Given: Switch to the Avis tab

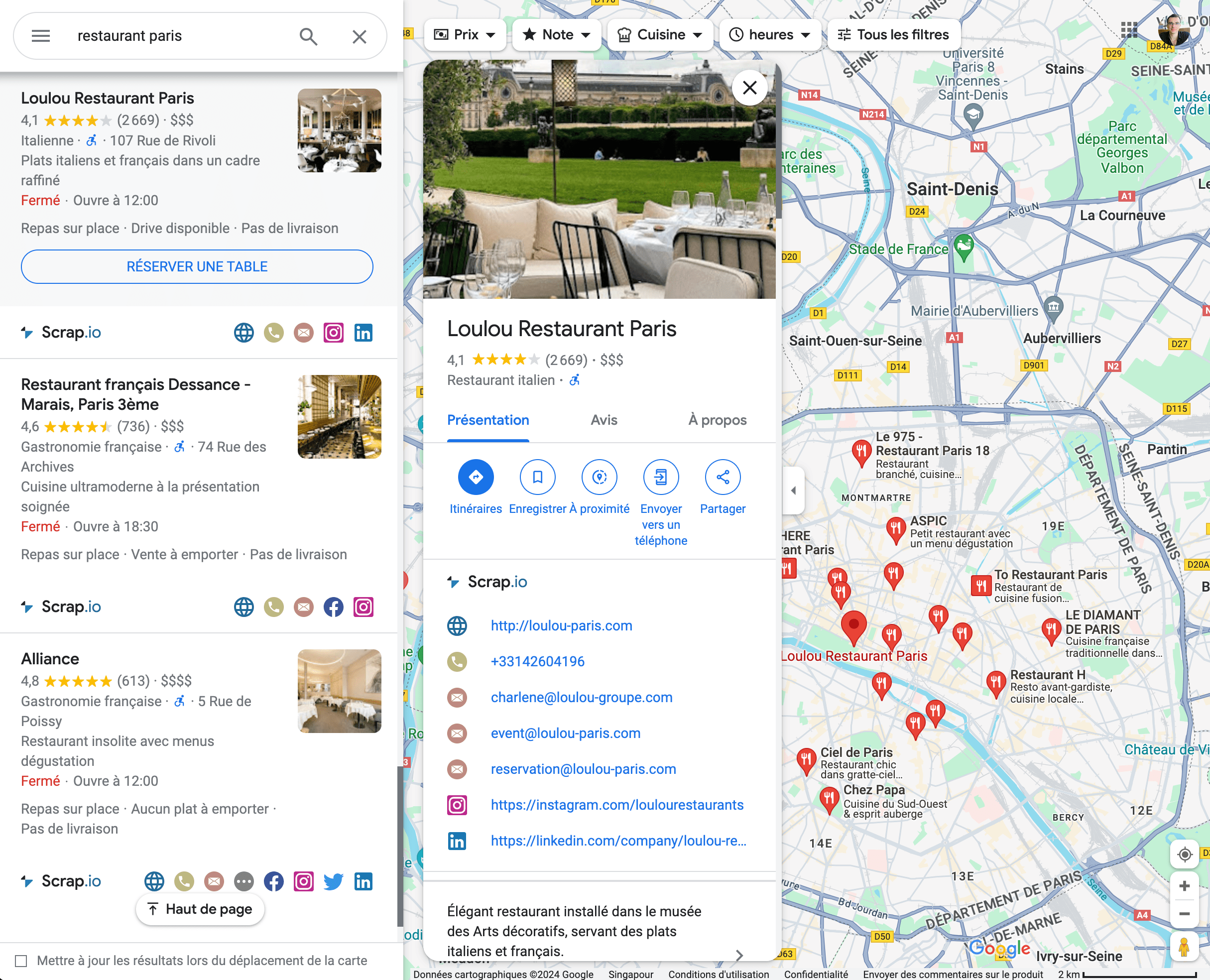Looking at the screenshot, I should (x=604, y=420).
